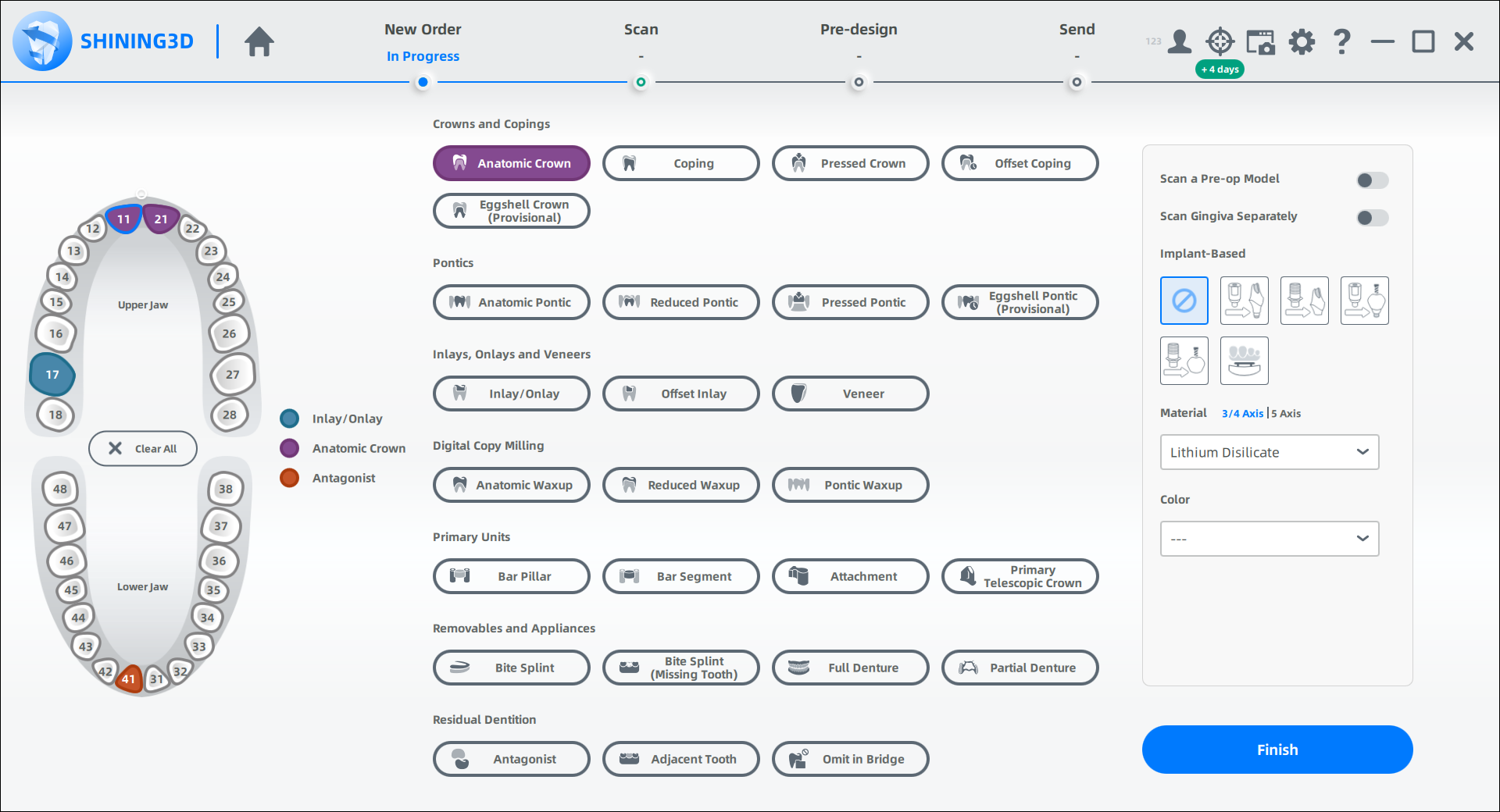Open the Lithium Disilicate material dropdown
The width and height of the screenshot is (1500, 812).
(1269, 452)
